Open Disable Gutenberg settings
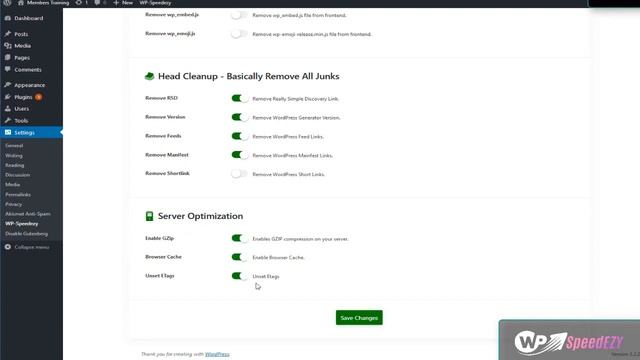Viewport: 640px width, 360px height. click(x=27, y=233)
